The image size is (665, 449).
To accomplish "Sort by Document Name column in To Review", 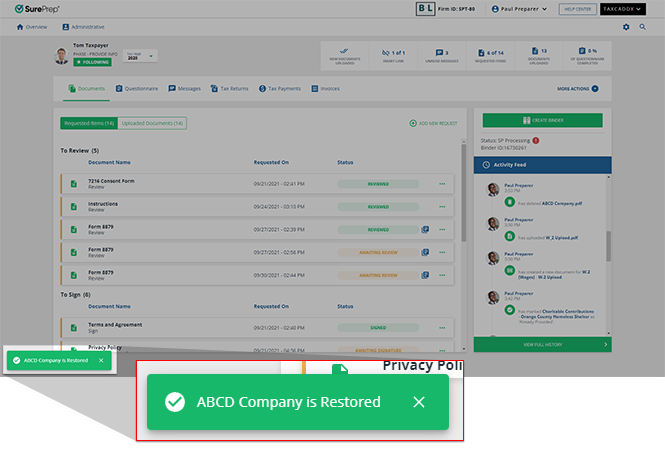I will (109, 162).
